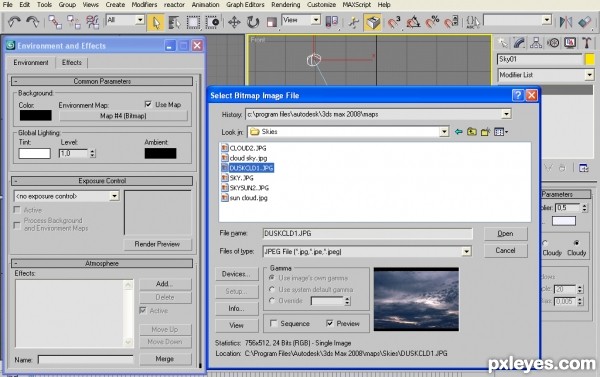Create new folder in file dialog
600x377 pixels.
coord(486,132)
